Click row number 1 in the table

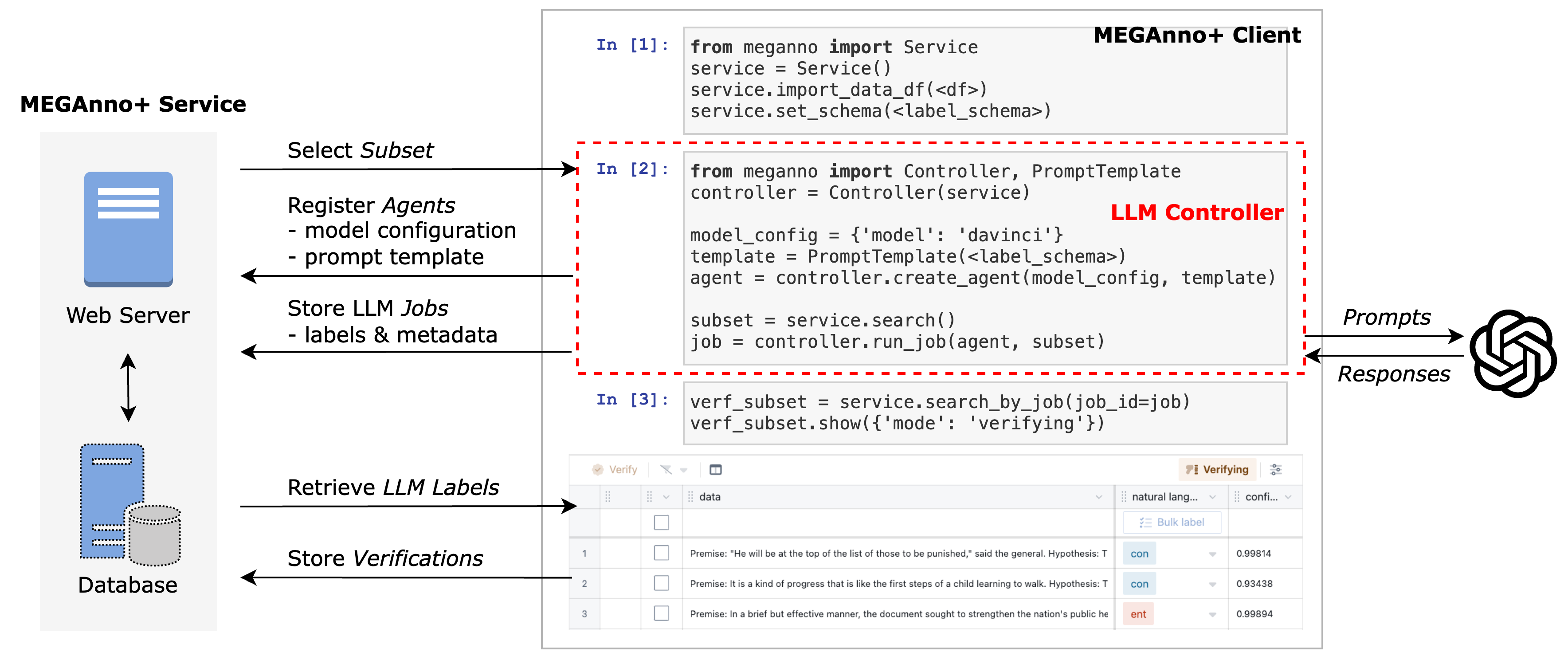[584, 554]
